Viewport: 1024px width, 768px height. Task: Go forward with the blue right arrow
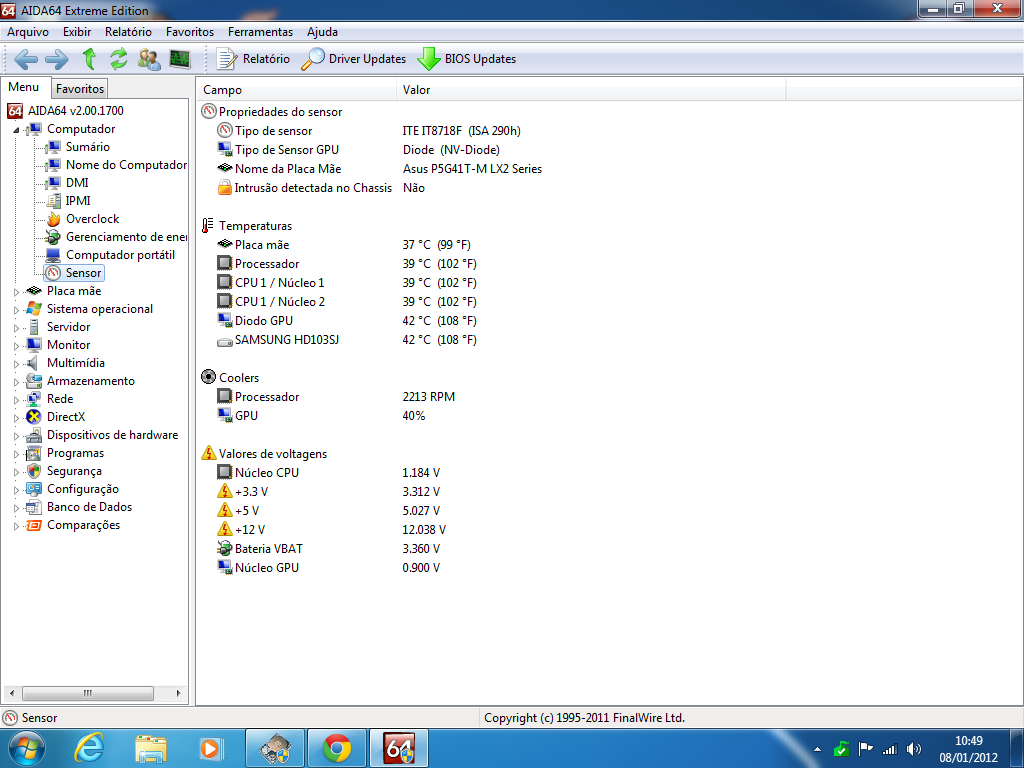click(57, 59)
